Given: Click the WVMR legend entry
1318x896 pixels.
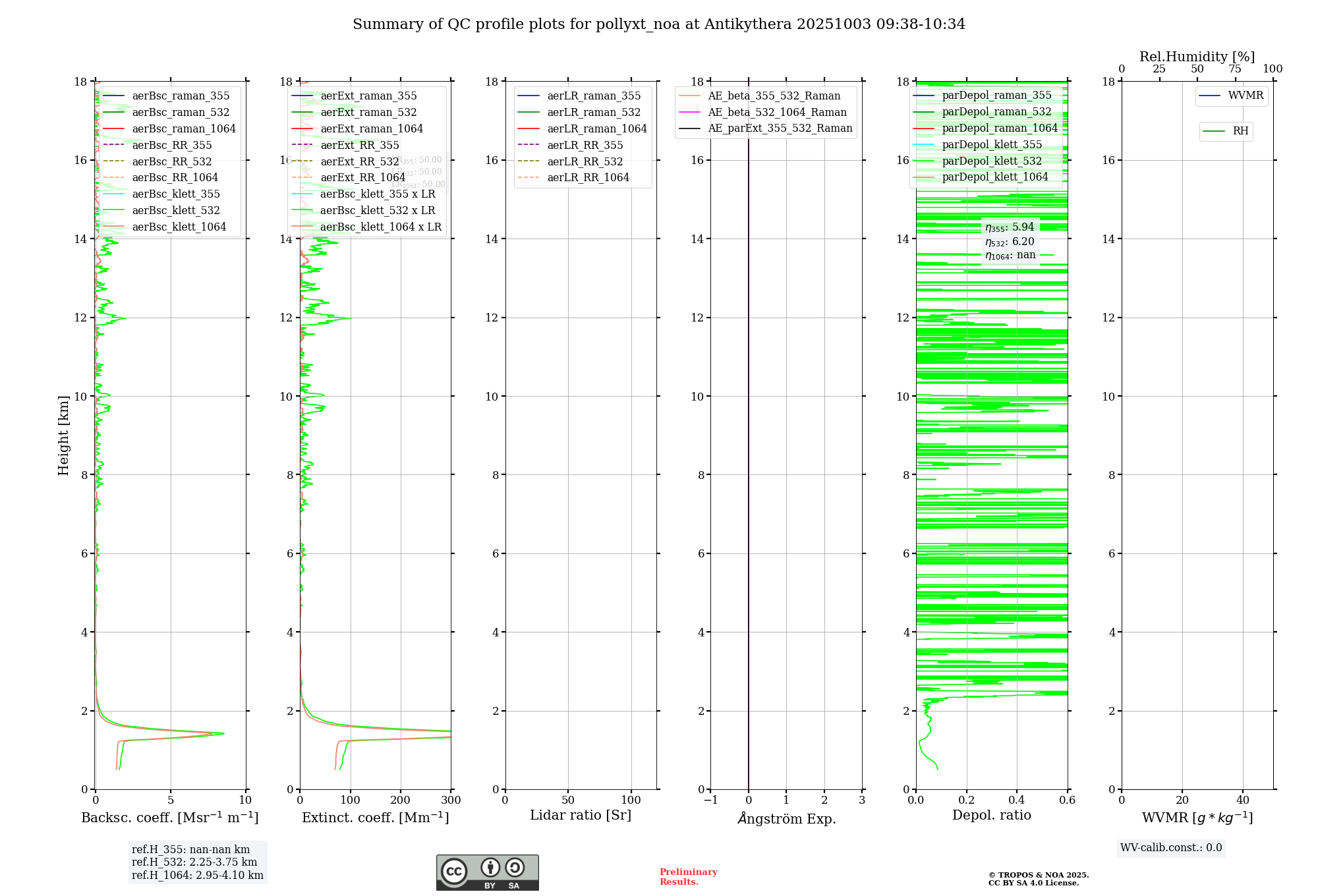Looking at the screenshot, I should click(1245, 96).
